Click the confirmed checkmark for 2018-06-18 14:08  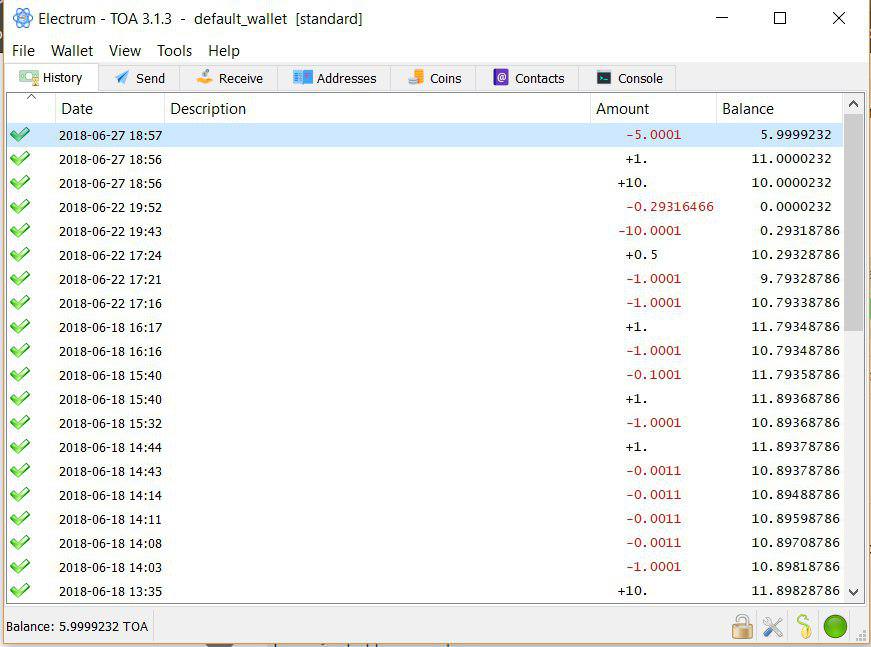(20, 543)
